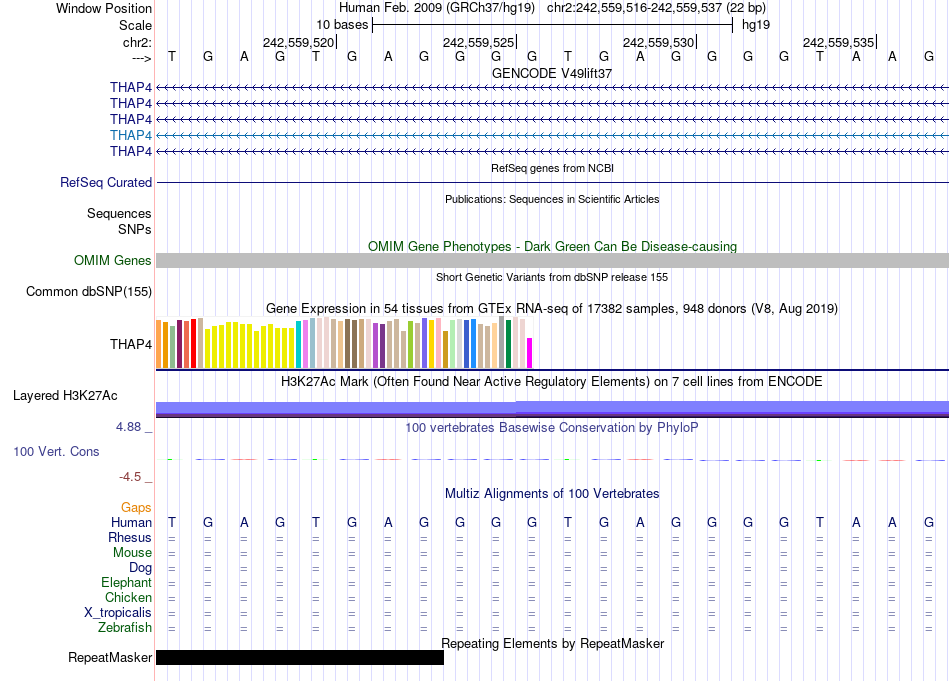Open RefSeq genes from NCBI track title
Screen dimensions: 950x681
[x=552, y=168]
